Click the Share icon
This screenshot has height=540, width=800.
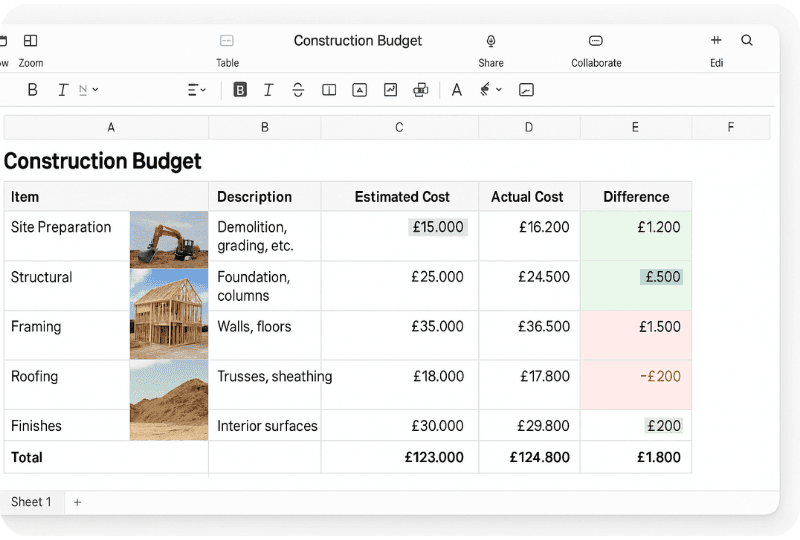(491, 40)
